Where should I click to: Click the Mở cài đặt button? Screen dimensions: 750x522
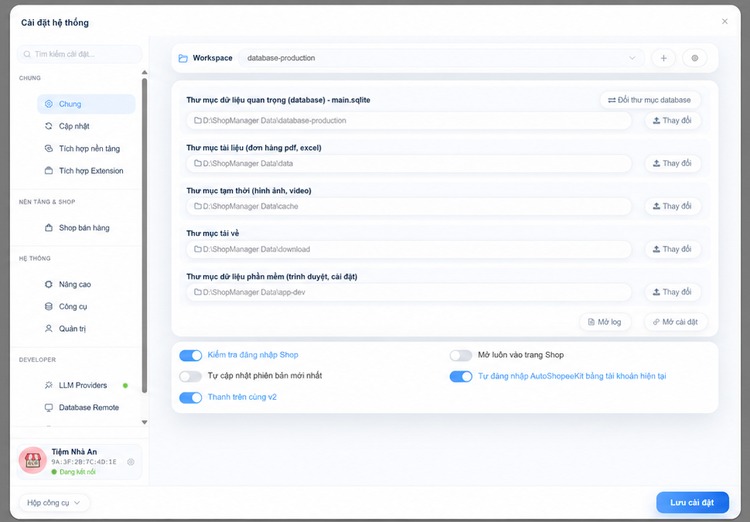pyautogui.click(x=675, y=322)
